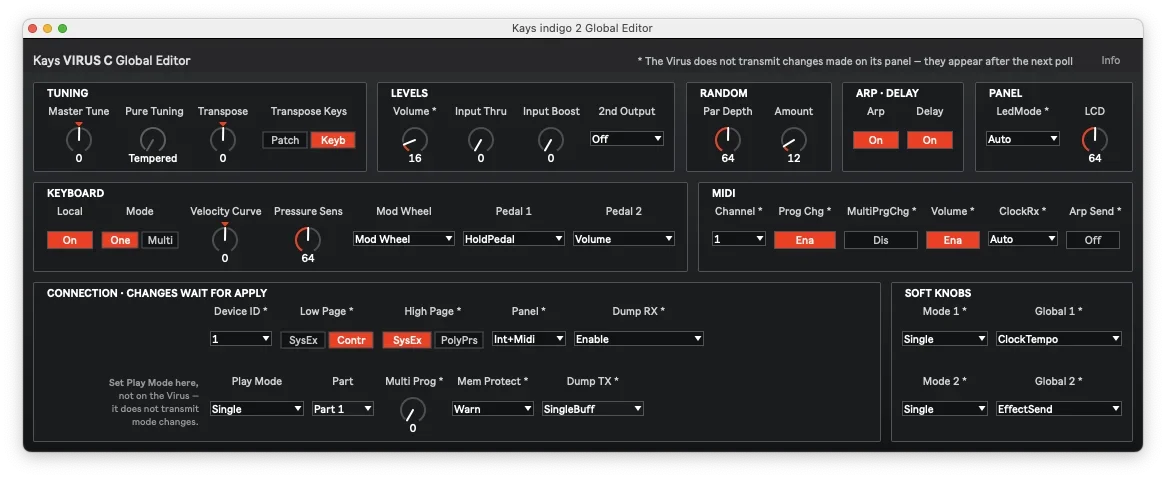
Task: Select Patch for Transpose Keys
Action: click(x=285, y=140)
